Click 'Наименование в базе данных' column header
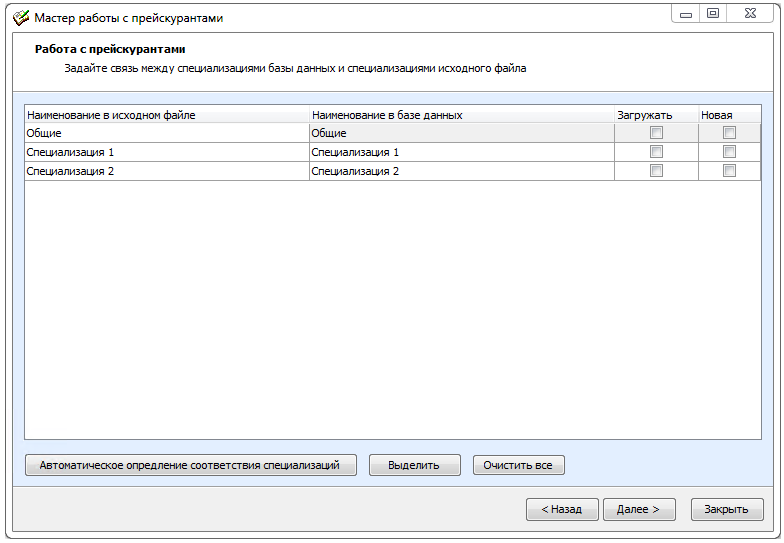This screenshot has height=543, width=784. 461,115
